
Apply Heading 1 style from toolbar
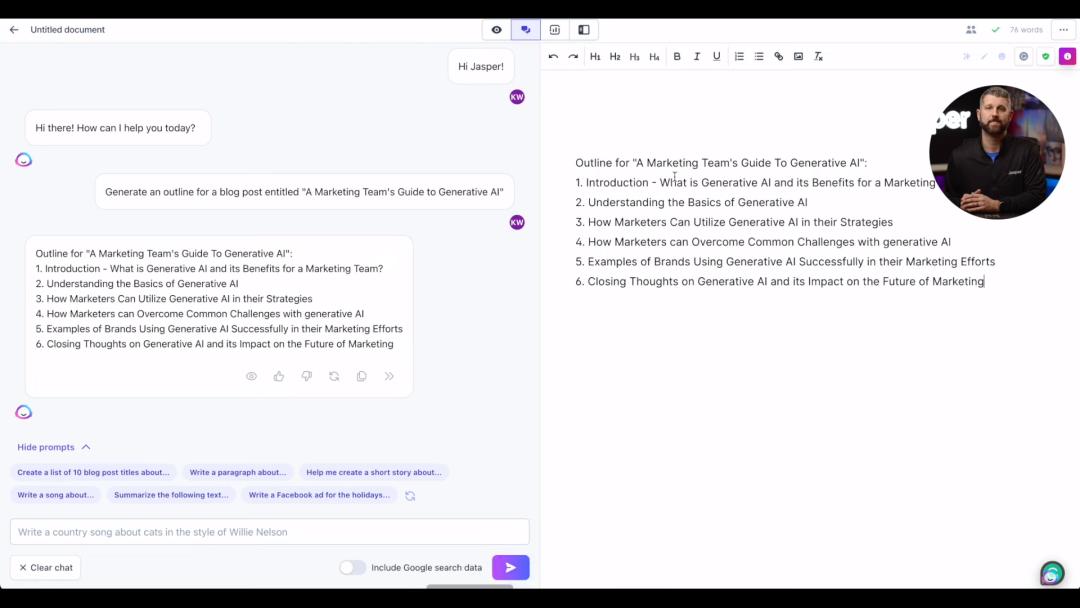[x=595, y=57]
